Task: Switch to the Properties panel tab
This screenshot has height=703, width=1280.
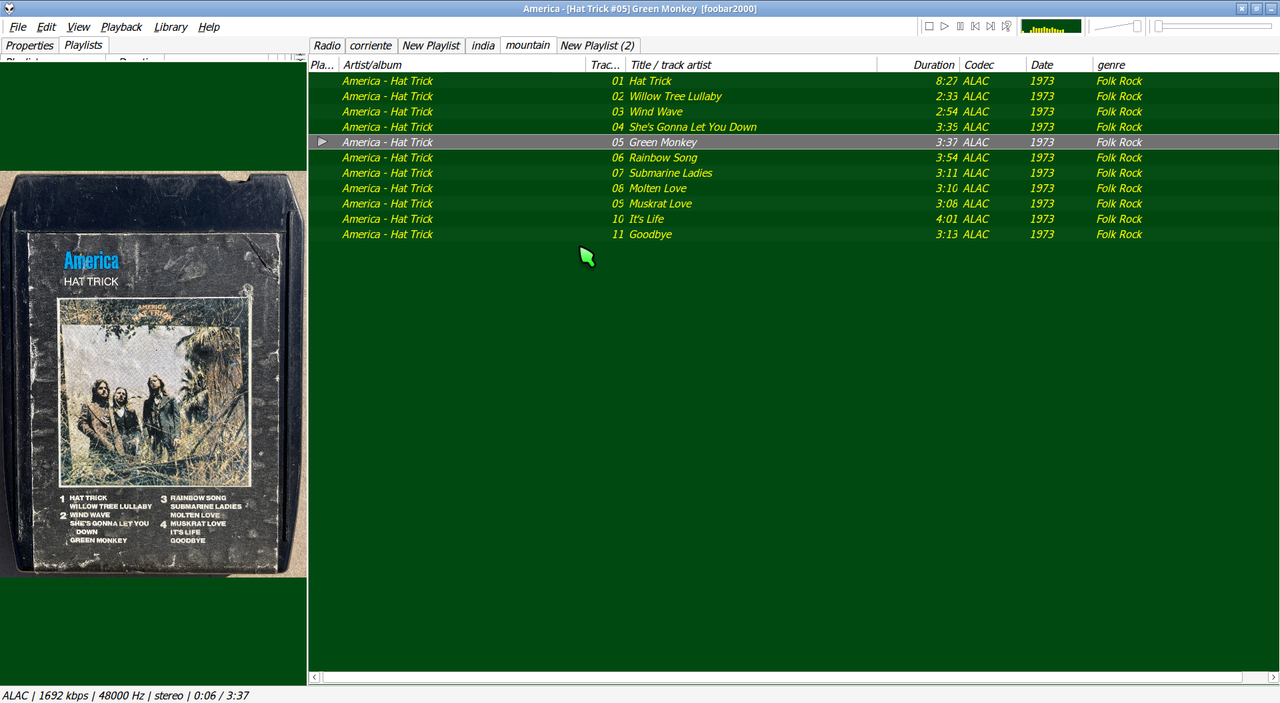Action: pos(29,45)
